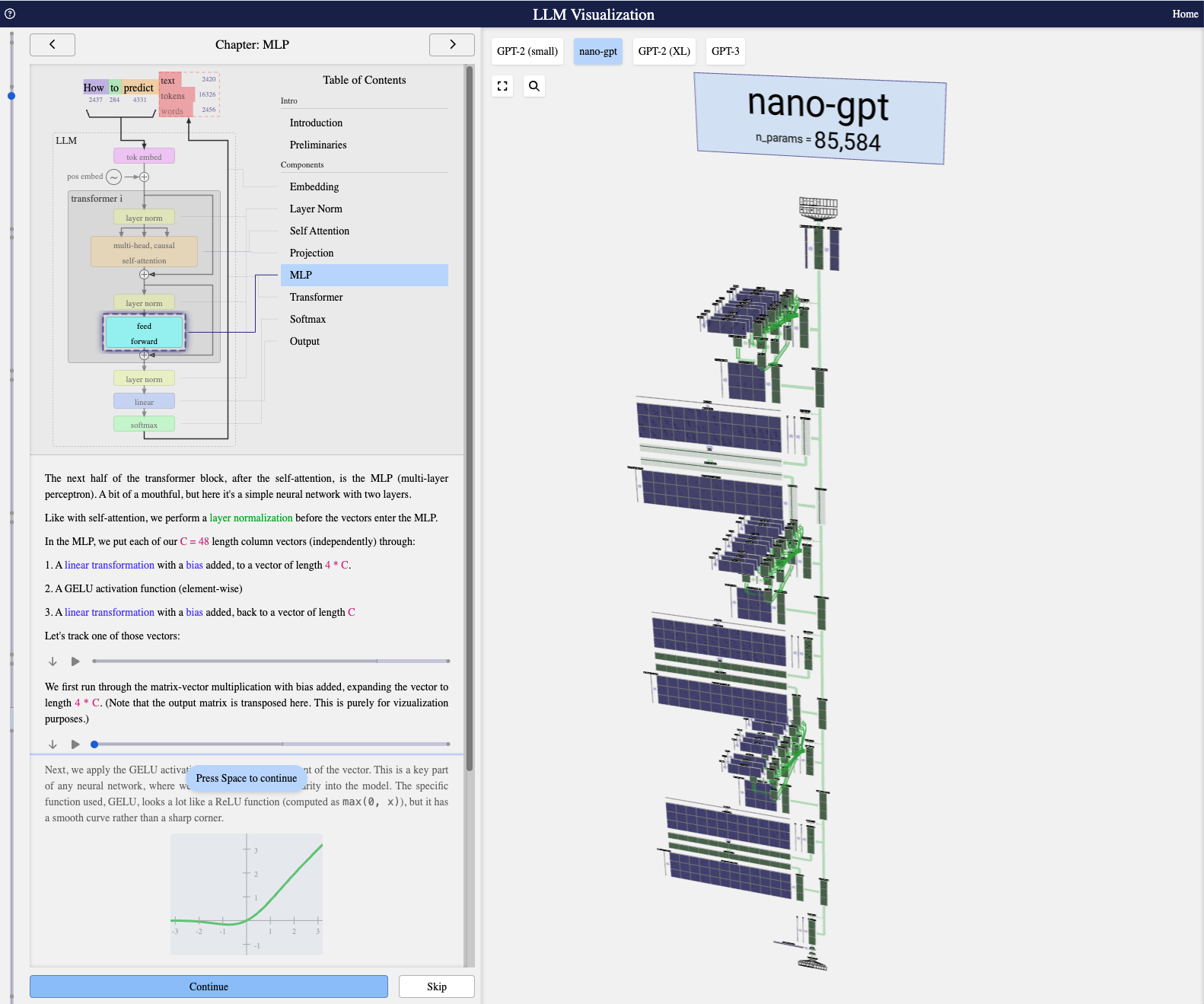1204x1004 pixels.
Task: Select MLP chapter entry
Action: click(x=365, y=275)
